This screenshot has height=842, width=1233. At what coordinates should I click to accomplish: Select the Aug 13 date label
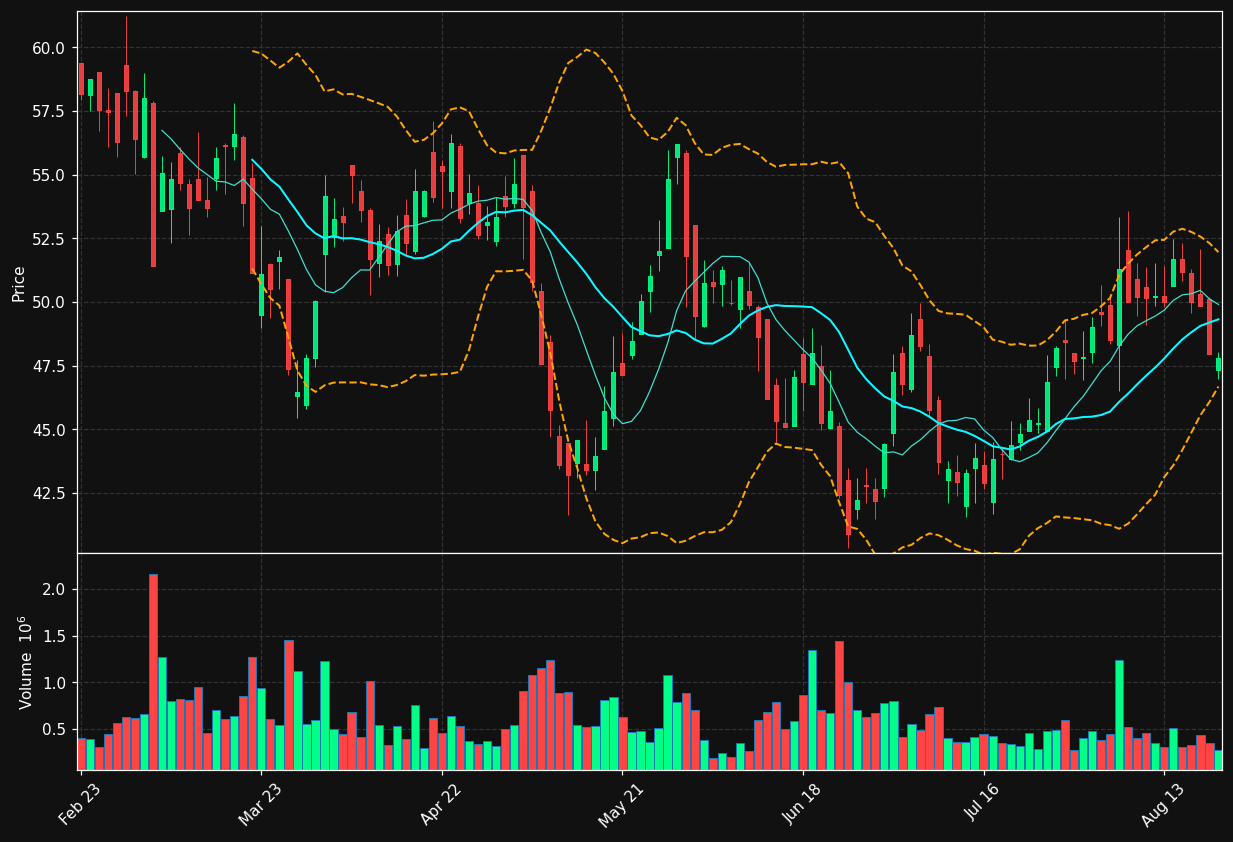1161,804
